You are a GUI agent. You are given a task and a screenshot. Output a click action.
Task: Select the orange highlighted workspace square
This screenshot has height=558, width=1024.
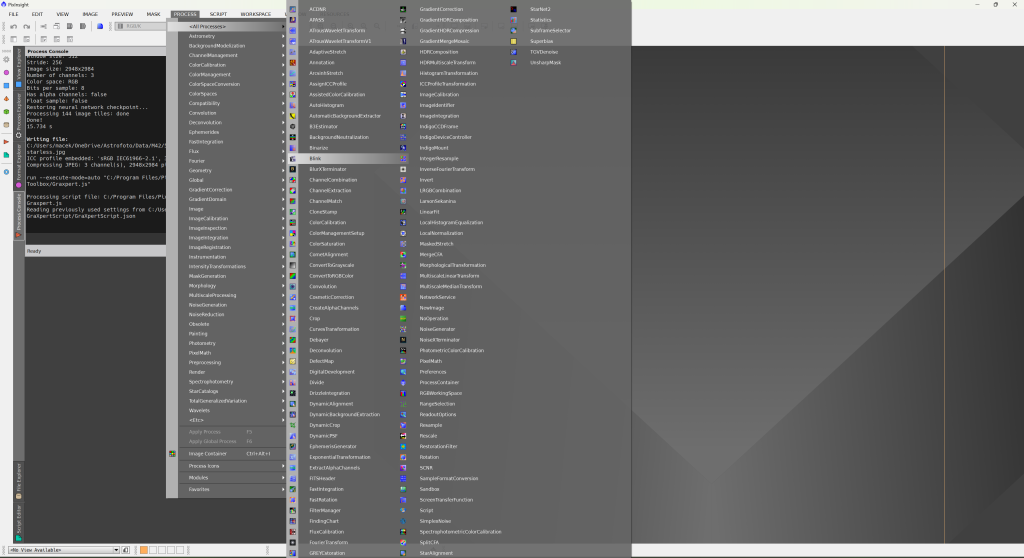click(x=143, y=550)
